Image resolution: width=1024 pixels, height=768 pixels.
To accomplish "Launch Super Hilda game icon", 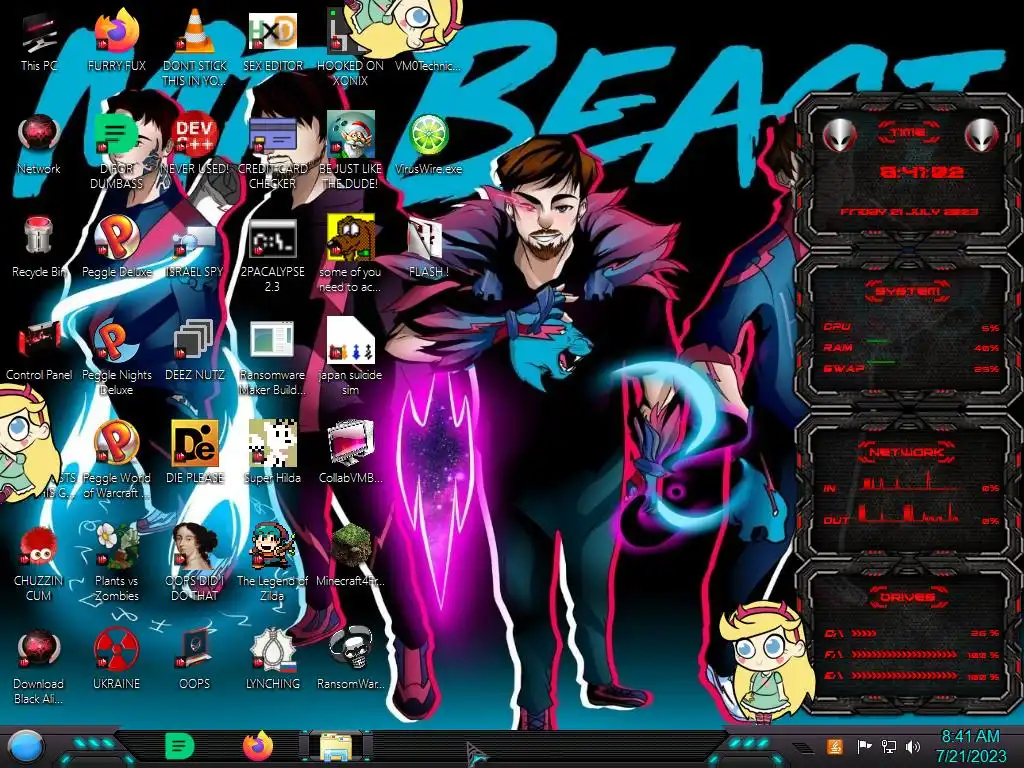I will click(x=272, y=454).
